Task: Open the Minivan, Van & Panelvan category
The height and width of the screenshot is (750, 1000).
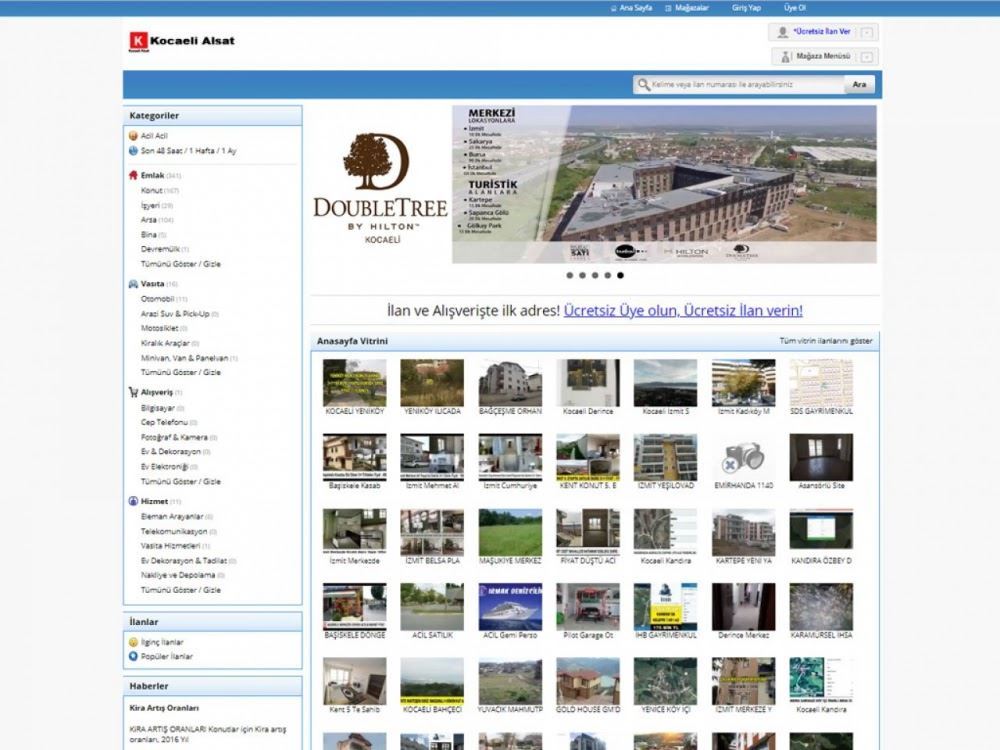Action: pos(184,358)
